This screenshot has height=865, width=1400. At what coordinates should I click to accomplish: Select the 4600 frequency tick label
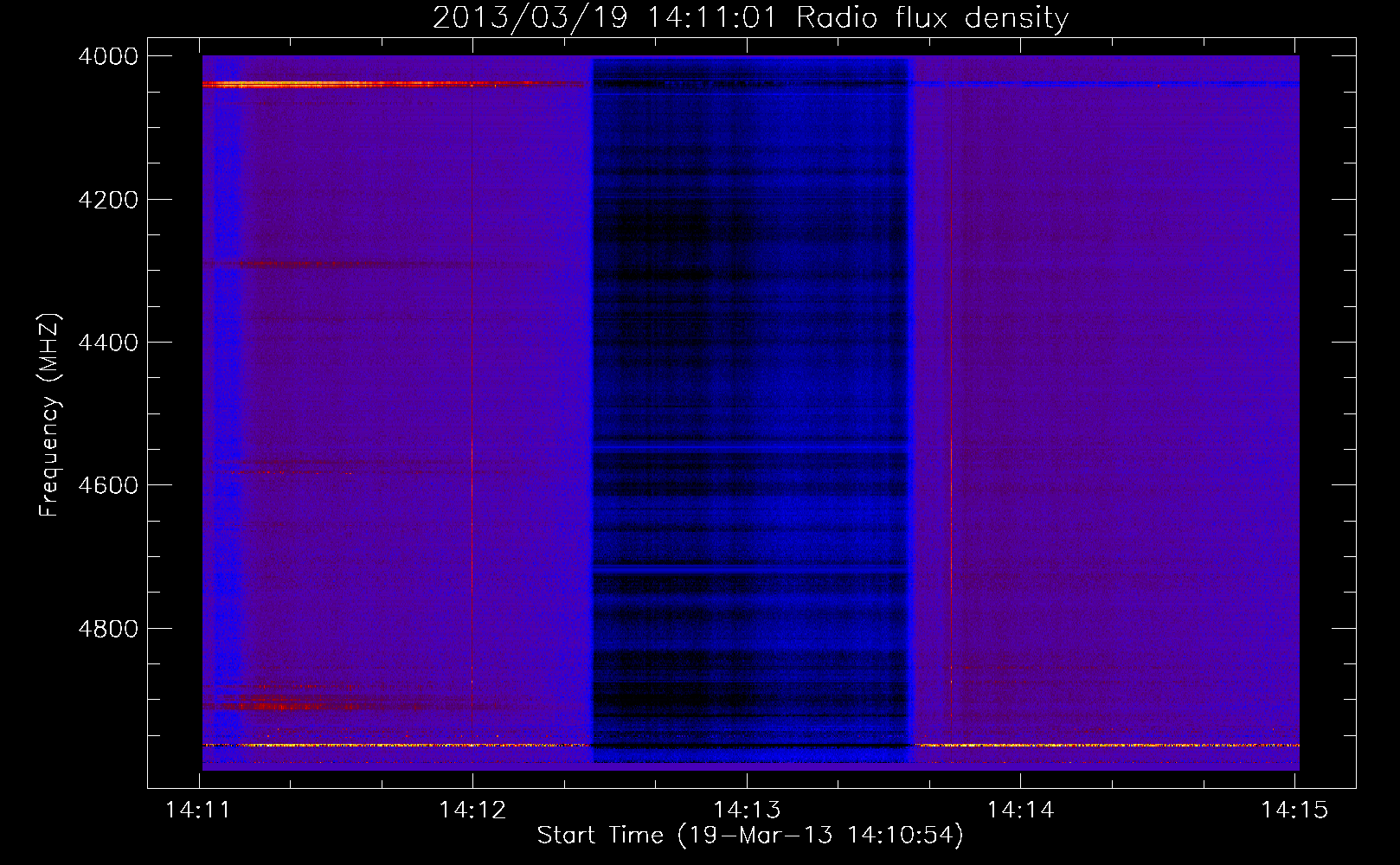(108, 485)
